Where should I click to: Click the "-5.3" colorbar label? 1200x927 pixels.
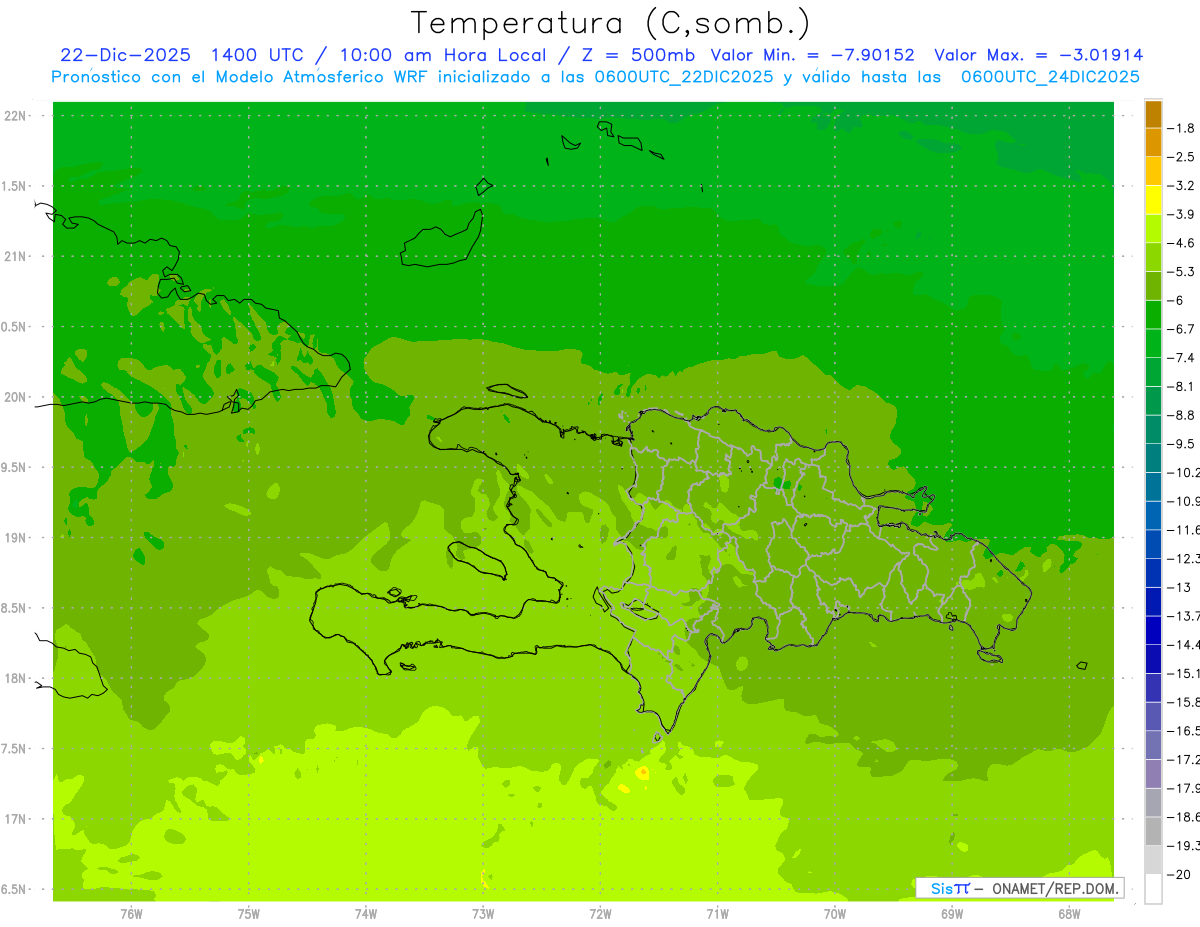point(1182,272)
